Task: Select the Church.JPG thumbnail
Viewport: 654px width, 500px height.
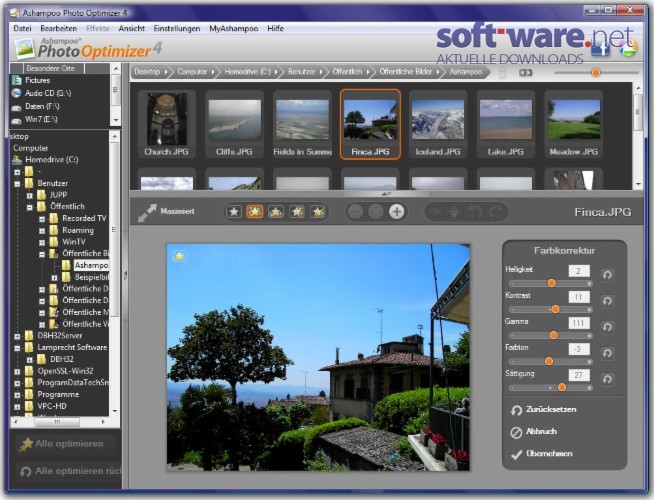Action: (166, 124)
